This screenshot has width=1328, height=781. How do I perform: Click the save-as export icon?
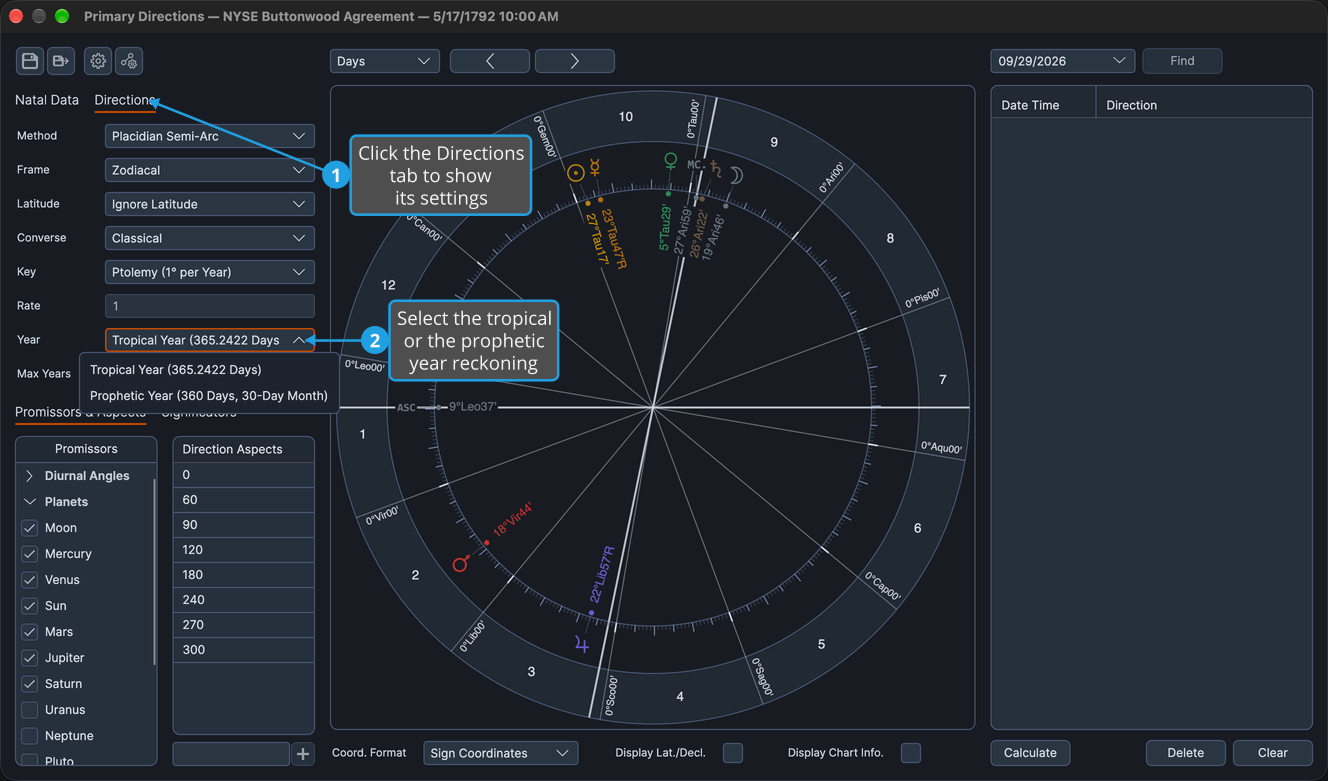coord(61,61)
